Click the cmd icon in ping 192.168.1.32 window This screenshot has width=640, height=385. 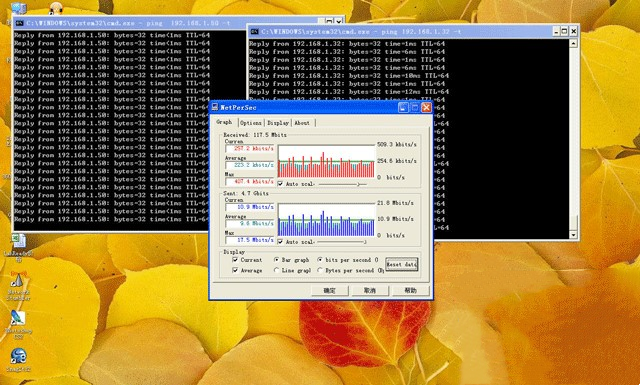(254, 31)
